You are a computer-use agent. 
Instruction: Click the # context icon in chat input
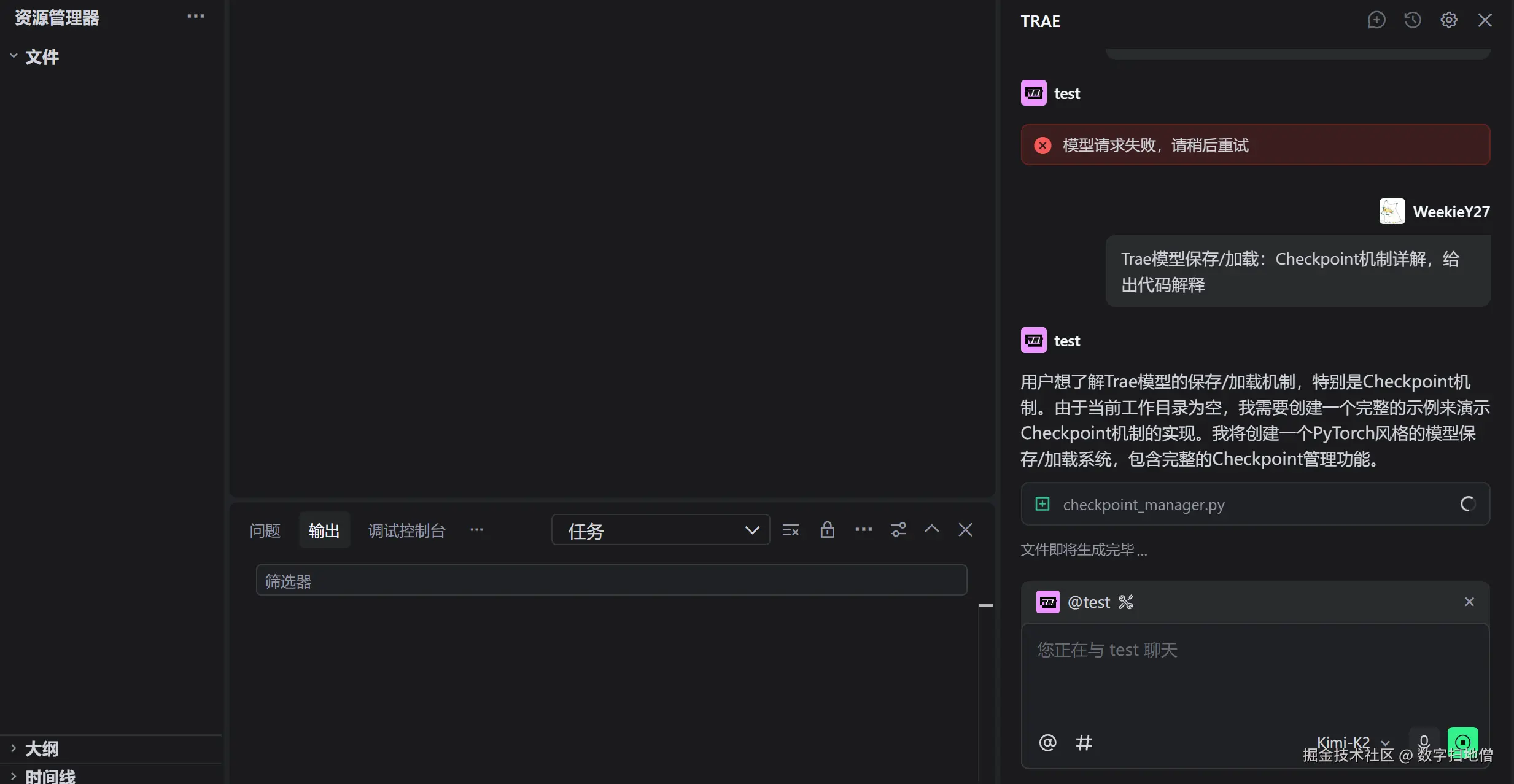tap(1084, 743)
